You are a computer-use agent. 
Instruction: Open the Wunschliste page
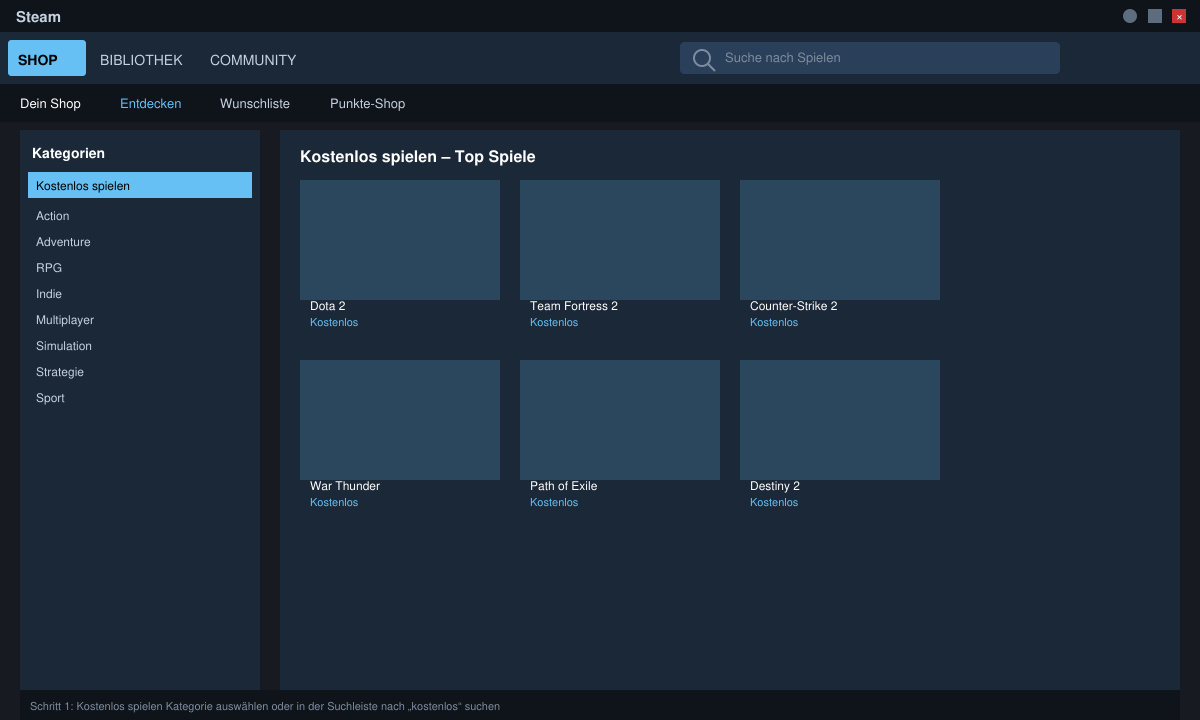255,103
